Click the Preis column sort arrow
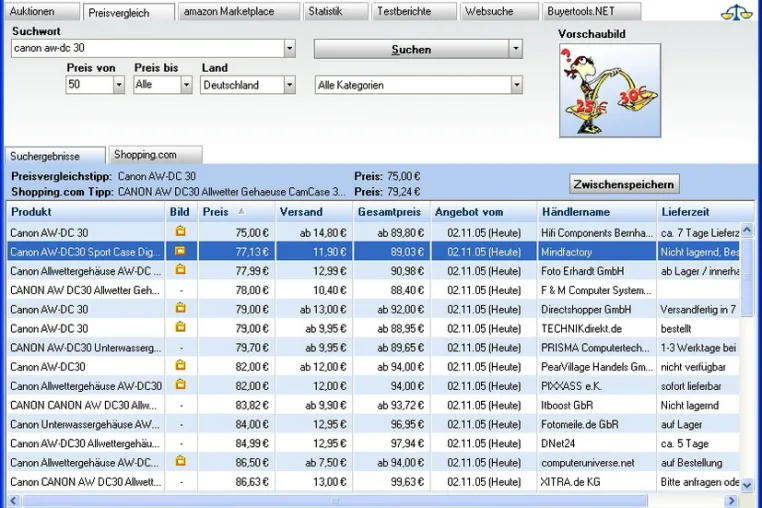 click(x=241, y=211)
